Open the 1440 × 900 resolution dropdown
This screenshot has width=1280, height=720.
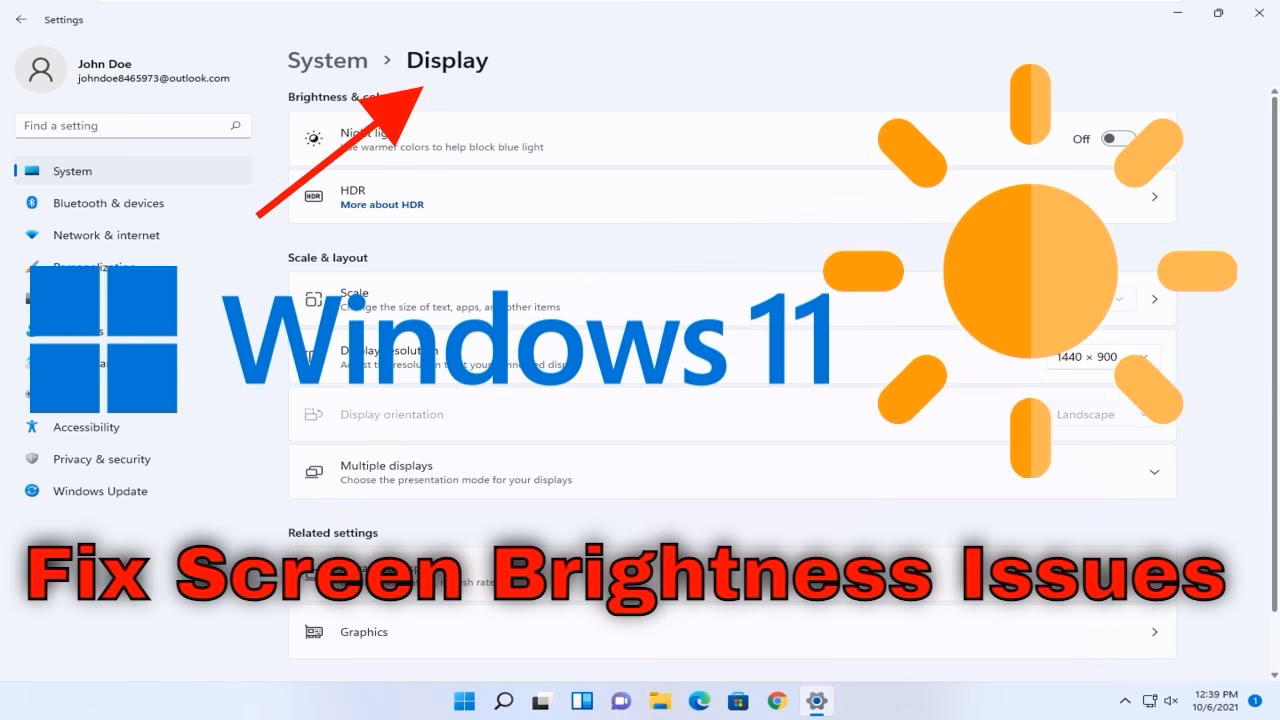tap(1104, 357)
